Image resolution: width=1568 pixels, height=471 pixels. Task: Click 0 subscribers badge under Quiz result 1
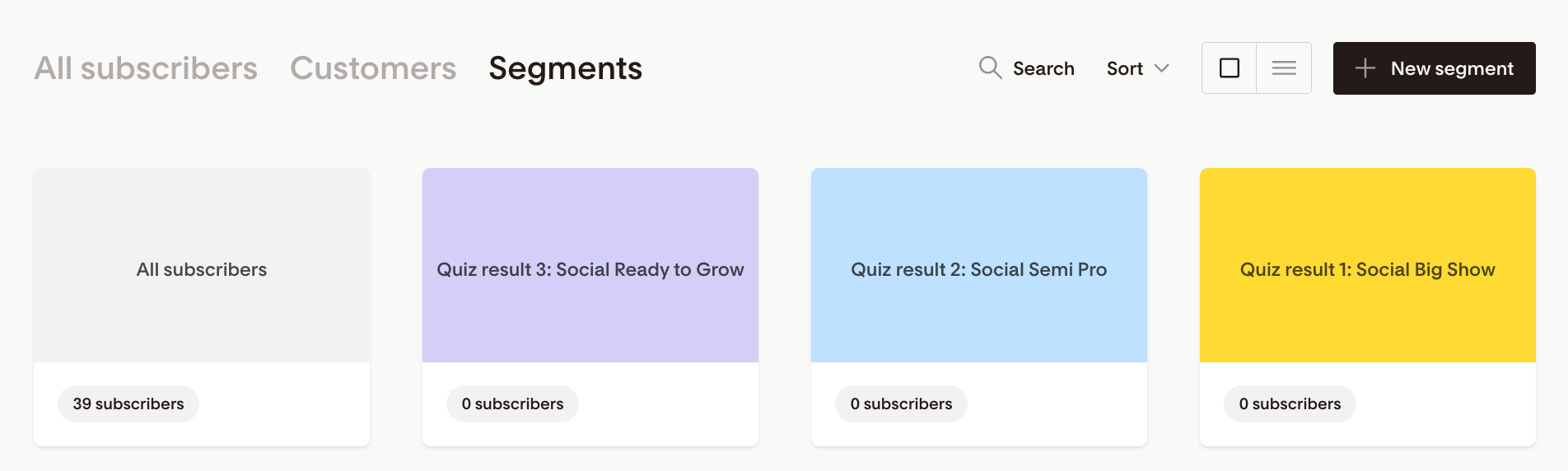coord(1290,404)
